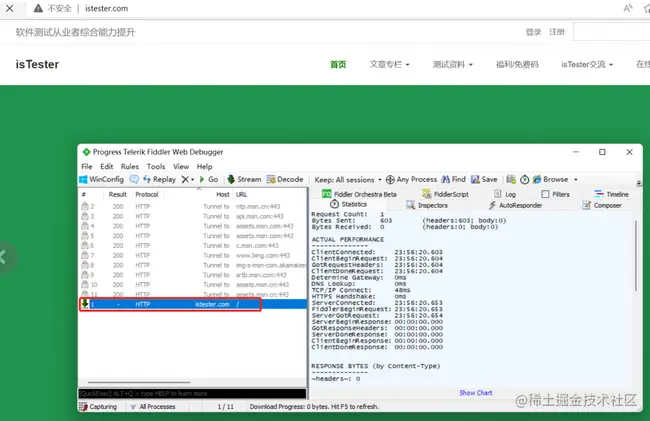Click the 登录 login link
This screenshot has width=650, height=421.
coord(533,32)
